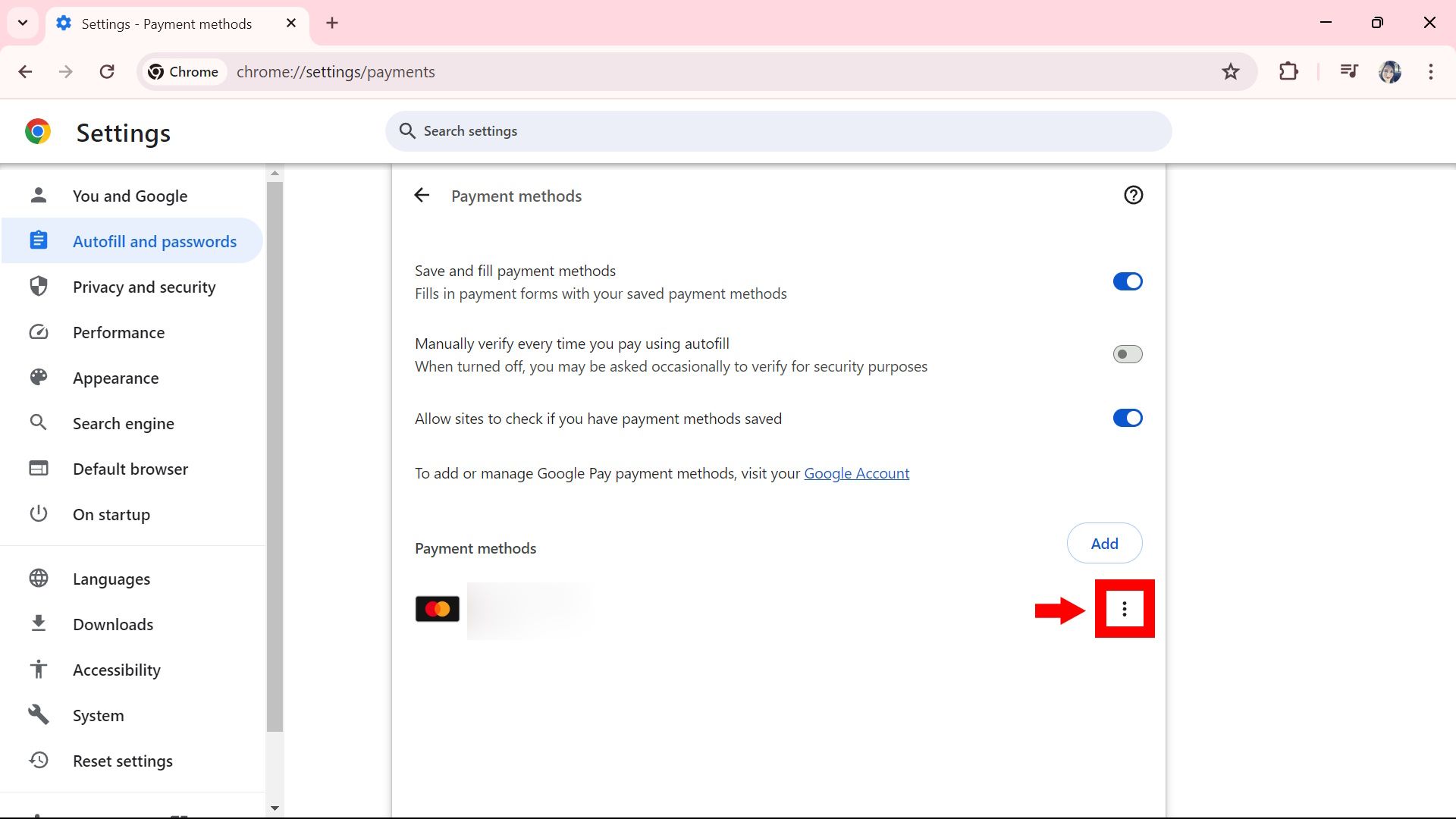Open the Extensions puzzle icon

coord(1288,72)
